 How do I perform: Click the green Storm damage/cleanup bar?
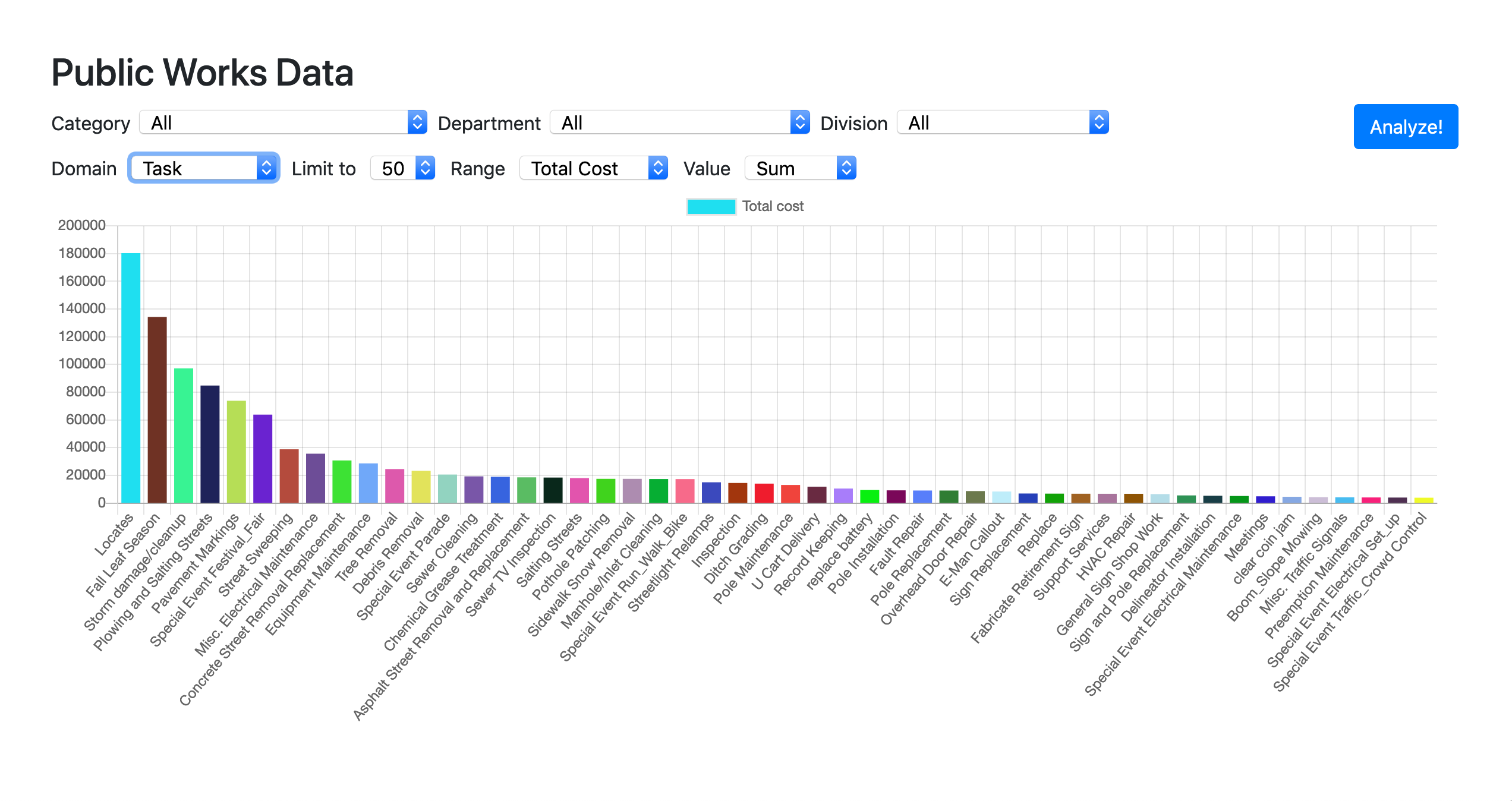[184, 436]
